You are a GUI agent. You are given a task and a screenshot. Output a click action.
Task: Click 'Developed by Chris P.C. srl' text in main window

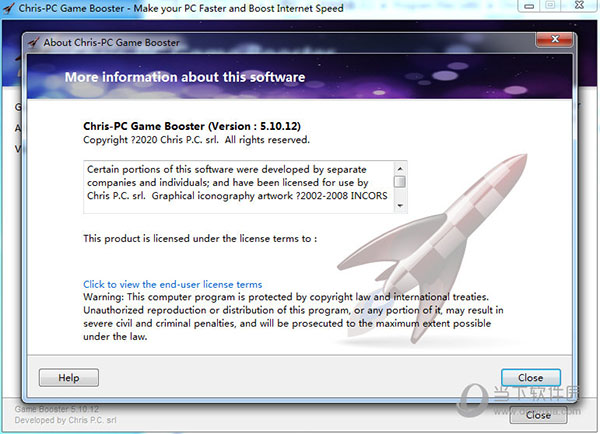65,420
